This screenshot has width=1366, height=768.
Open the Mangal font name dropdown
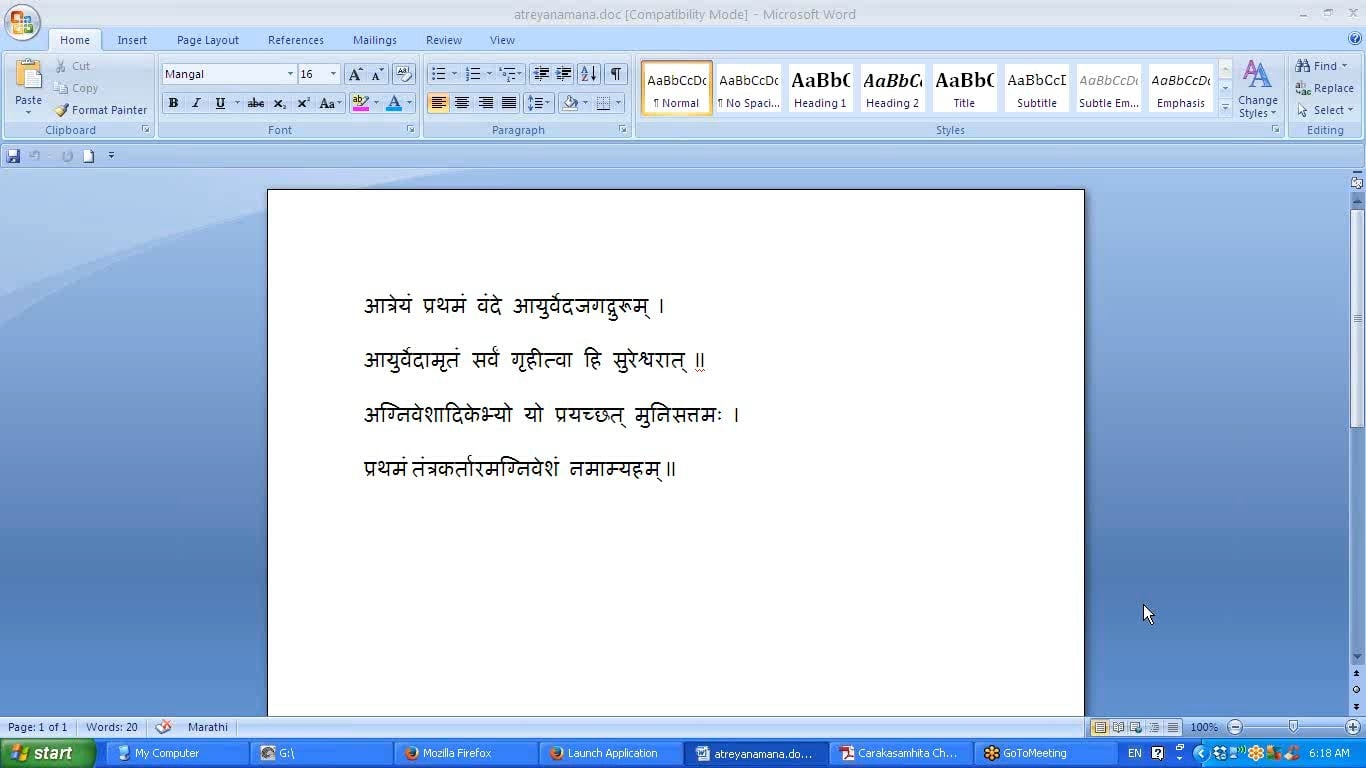(x=290, y=74)
